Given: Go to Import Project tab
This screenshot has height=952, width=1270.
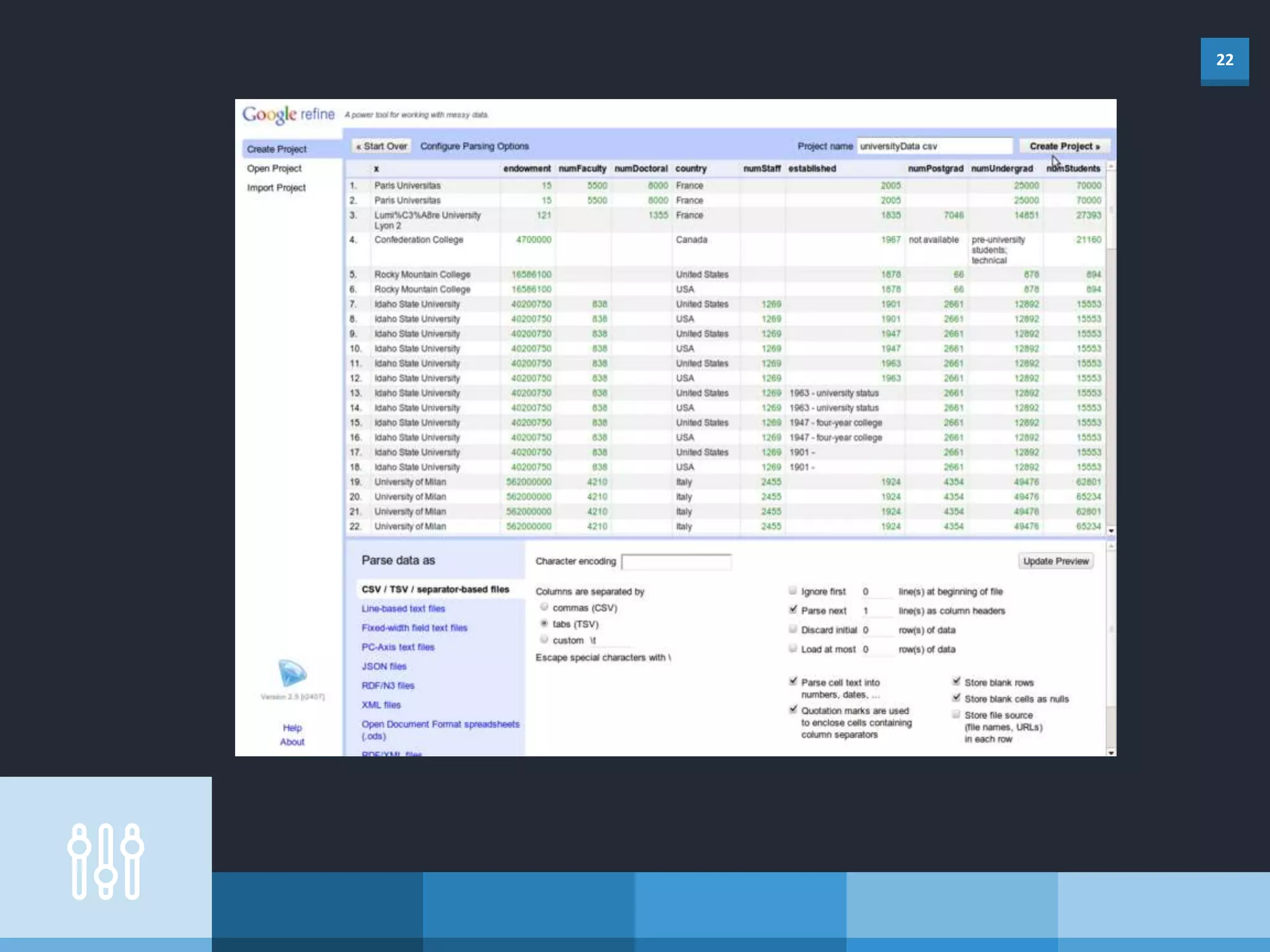Looking at the screenshot, I should coord(276,188).
